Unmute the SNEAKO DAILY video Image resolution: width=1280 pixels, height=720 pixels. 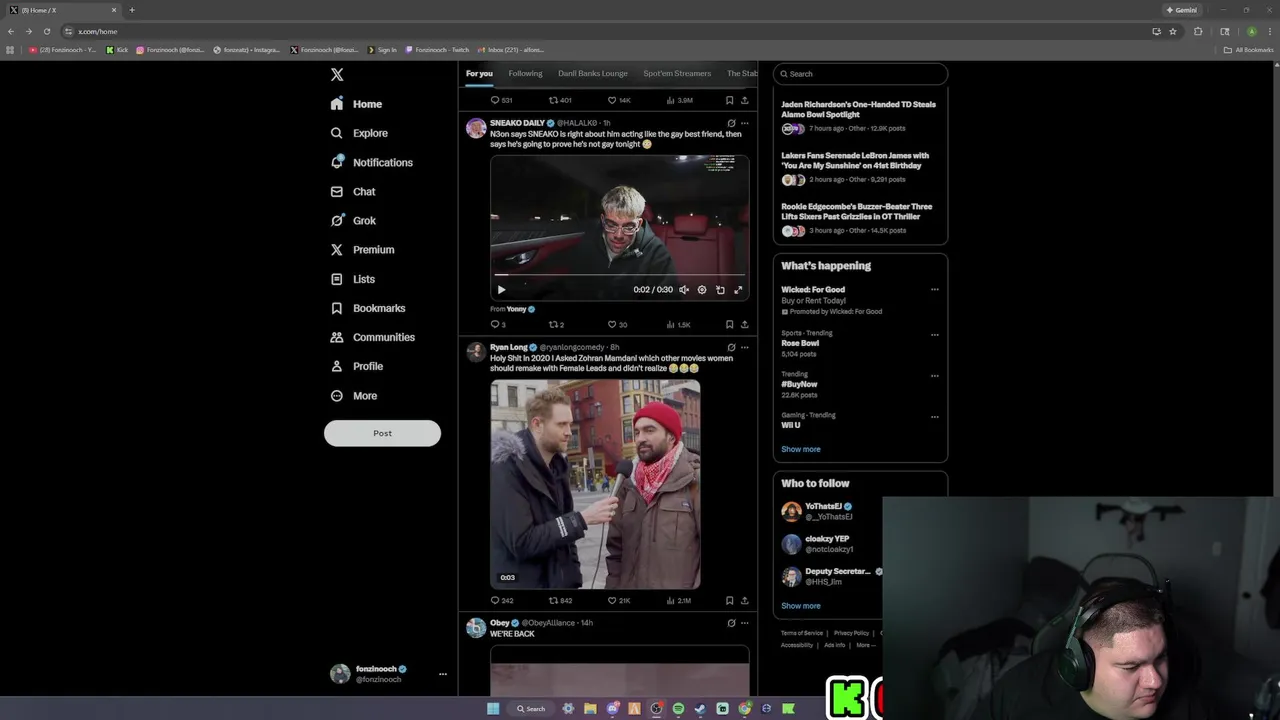point(684,290)
